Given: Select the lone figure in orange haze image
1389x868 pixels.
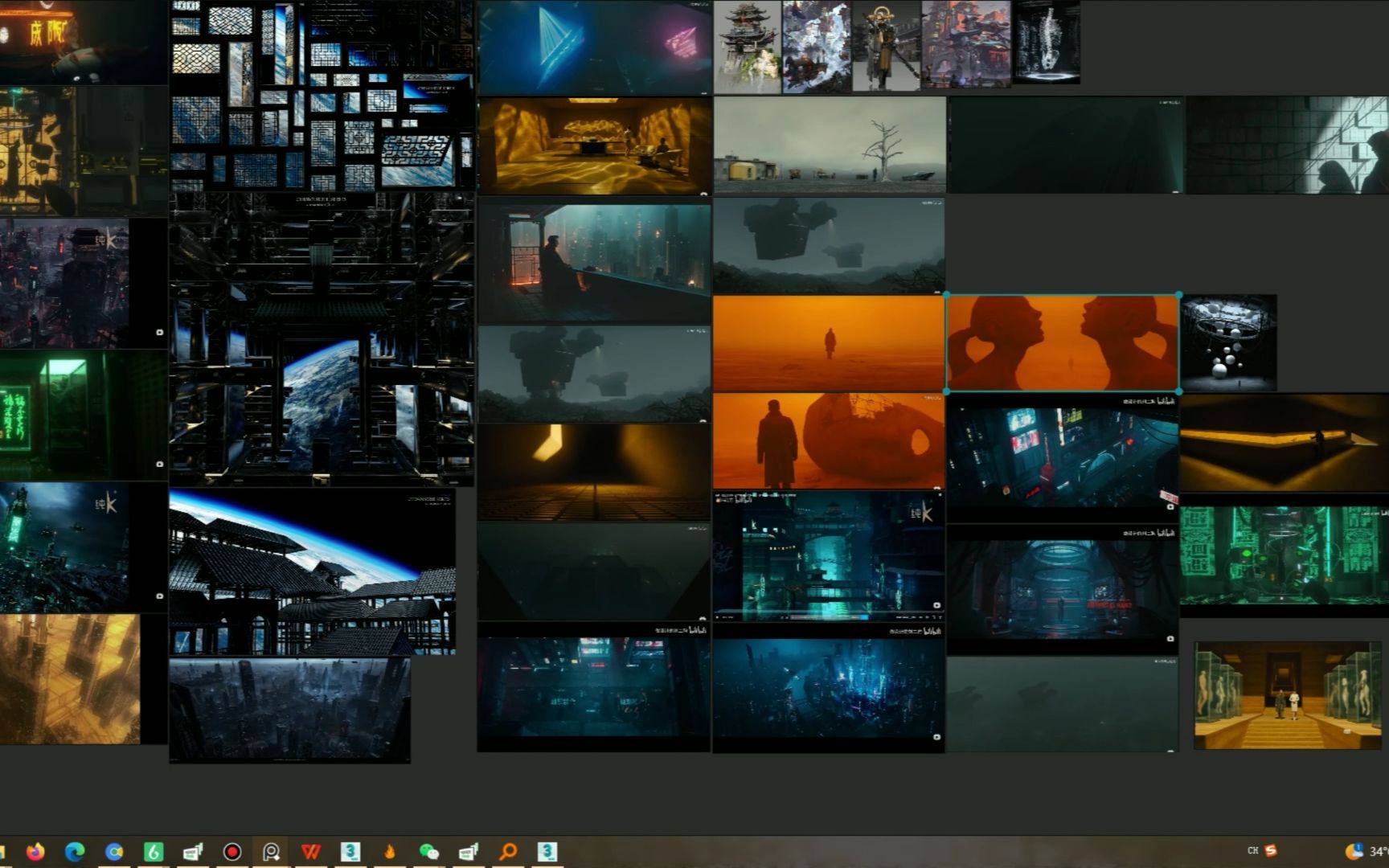Looking at the screenshot, I should pos(829,343).
